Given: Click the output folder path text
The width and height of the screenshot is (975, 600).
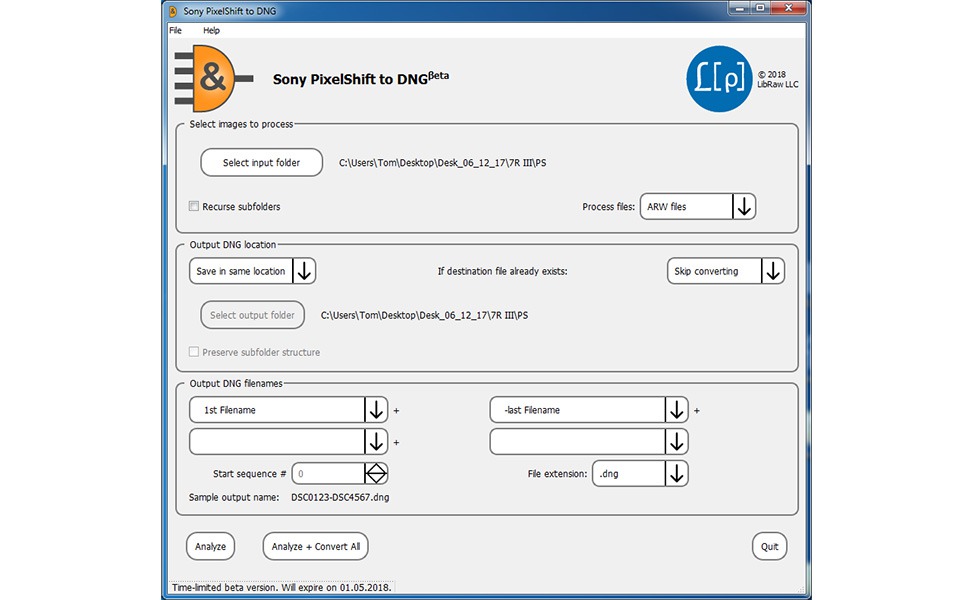Looking at the screenshot, I should pyautogui.click(x=424, y=315).
